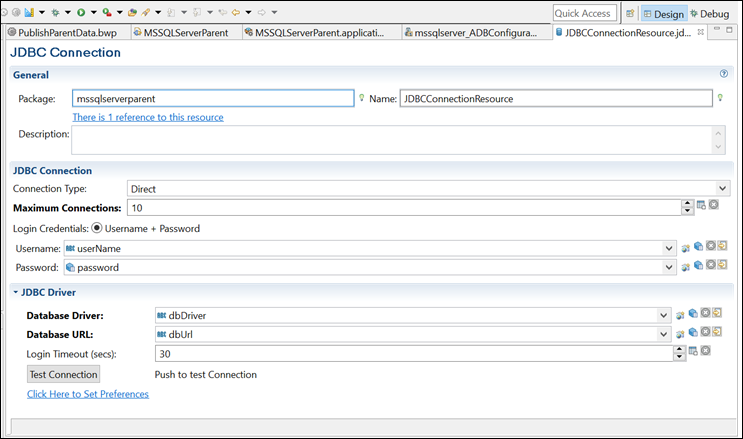Click lightbulb icon next to Package field
The image size is (743, 439).
(x=361, y=98)
